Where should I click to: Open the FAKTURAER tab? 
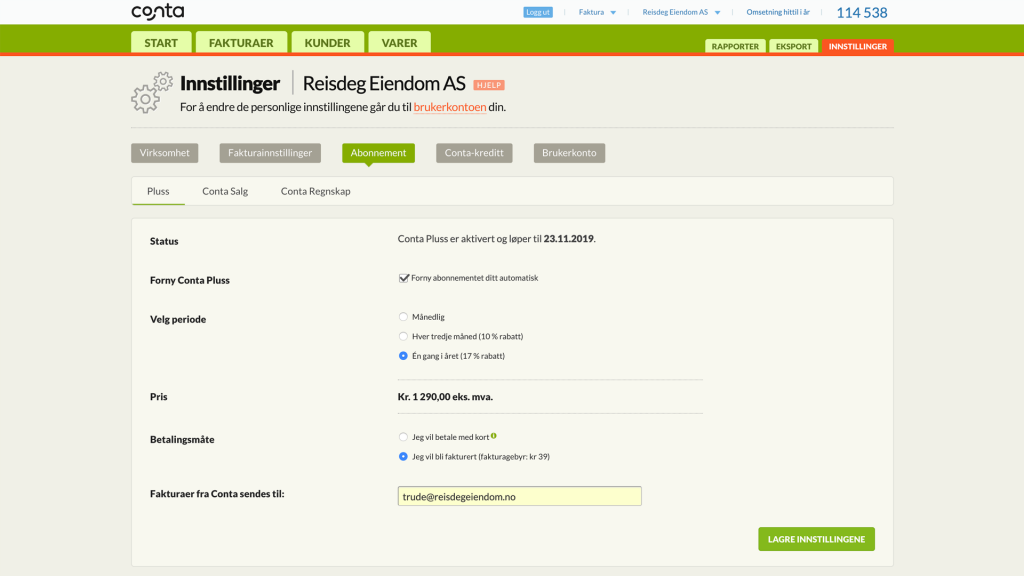[241, 42]
